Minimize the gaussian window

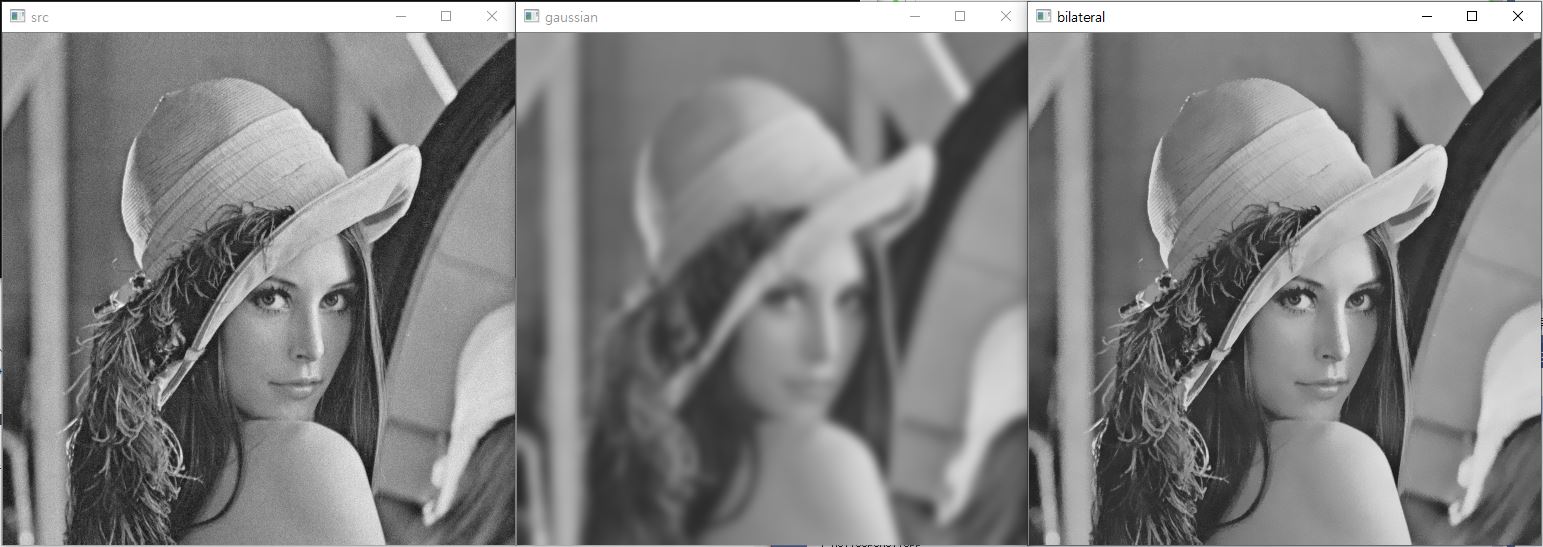(915, 17)
